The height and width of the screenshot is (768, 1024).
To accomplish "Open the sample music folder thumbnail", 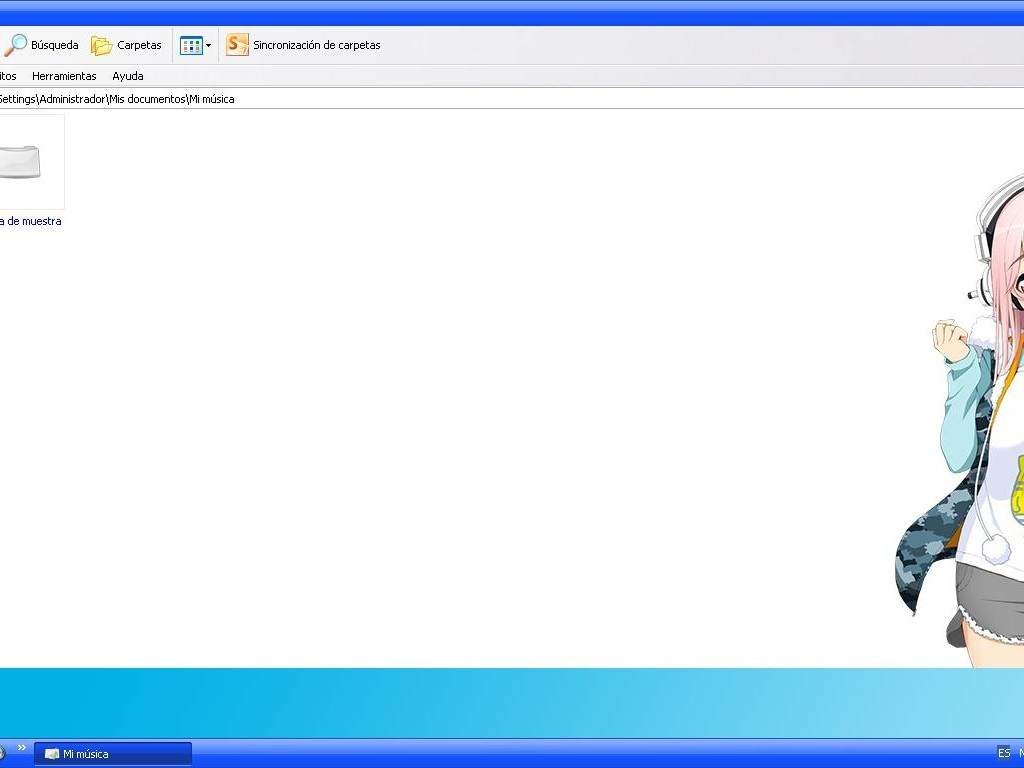I will 24,162.
